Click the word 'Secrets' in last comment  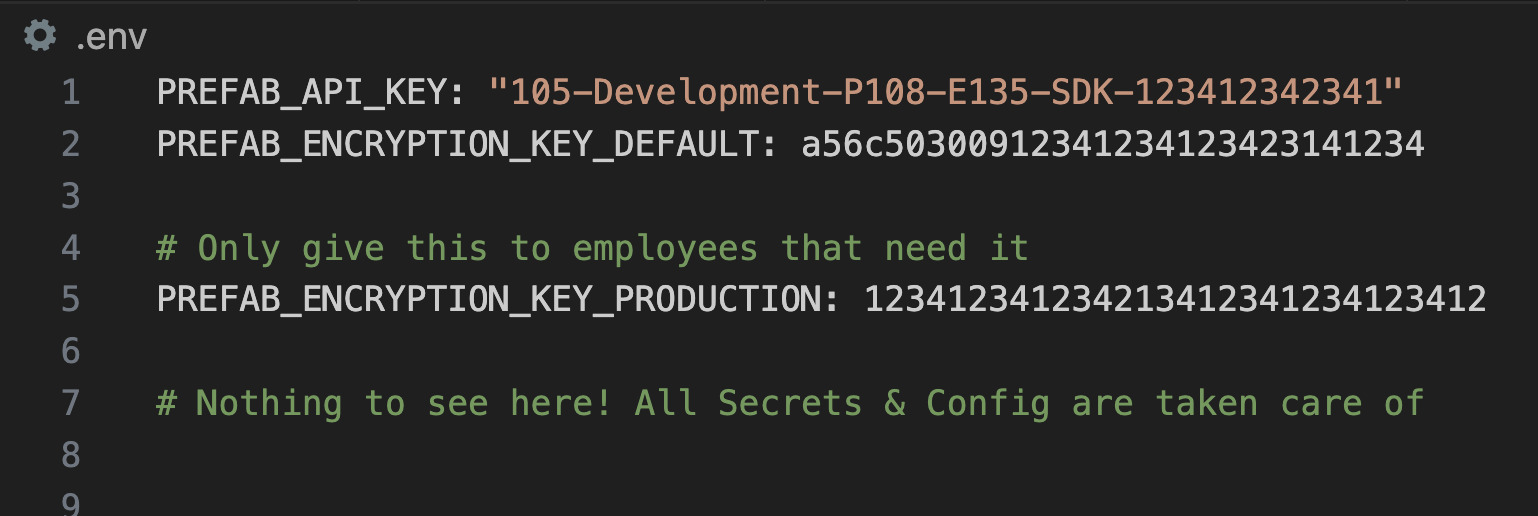coord(790,403)
